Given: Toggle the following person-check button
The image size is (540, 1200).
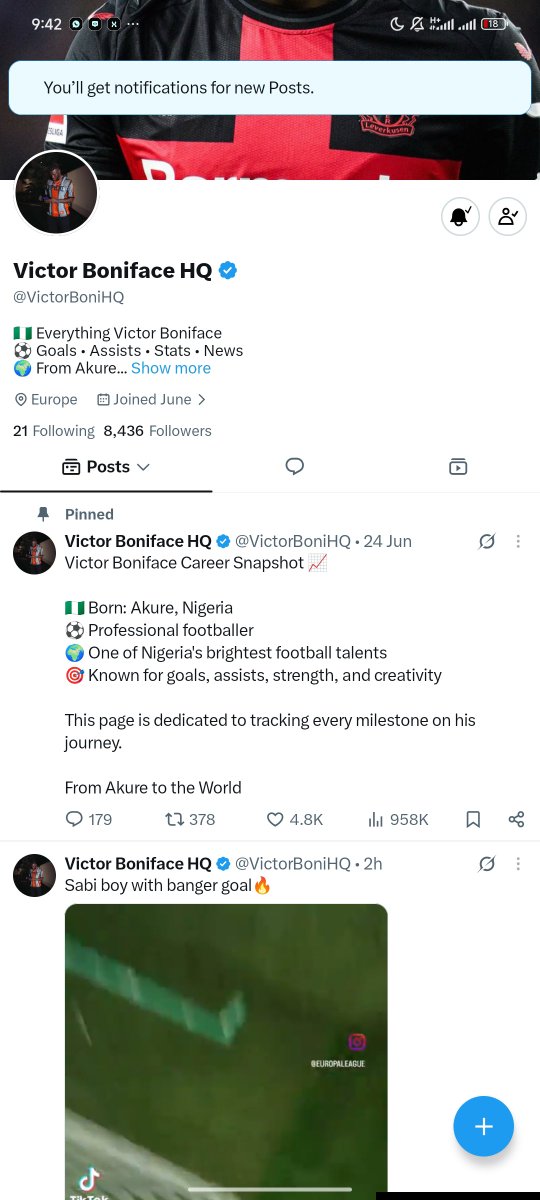Looking at the screenshot, I should [x=508, y=216].
